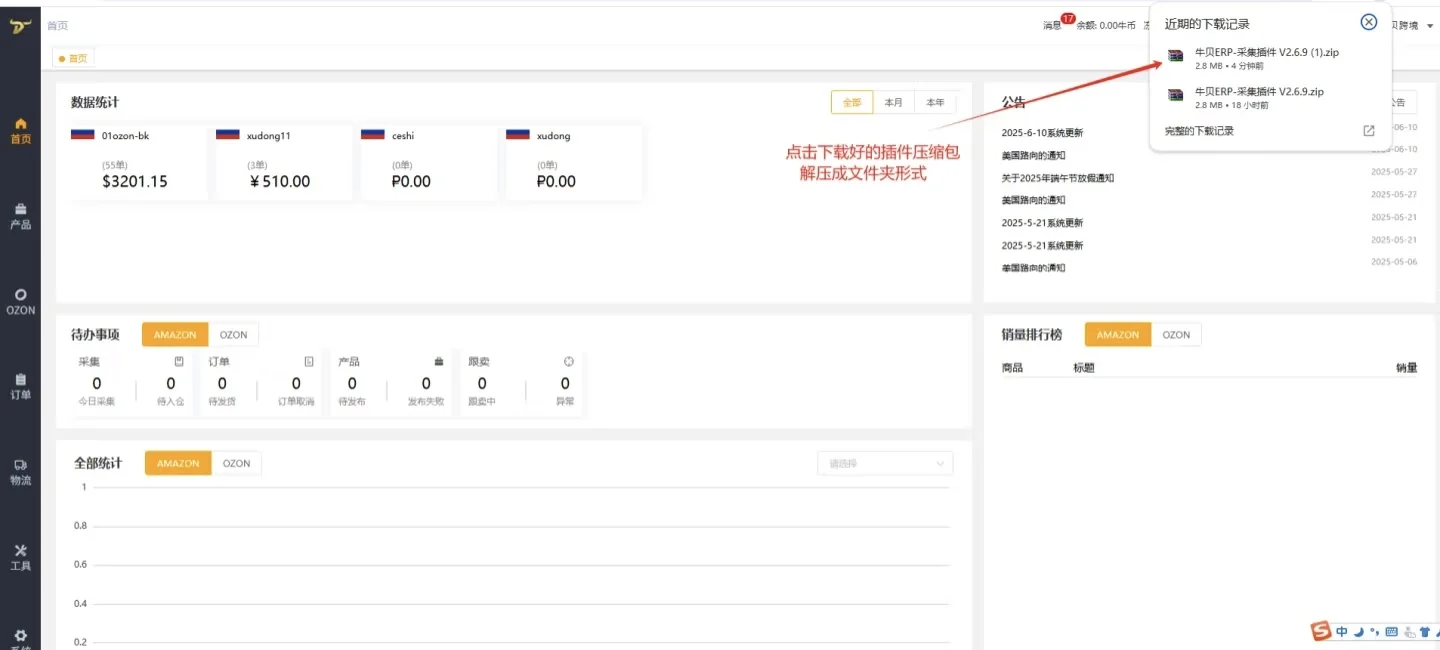Open 完整的下载记录 link
Image resolution: width=1440 pixels, height=650 pixels.
coord(1199,131)
